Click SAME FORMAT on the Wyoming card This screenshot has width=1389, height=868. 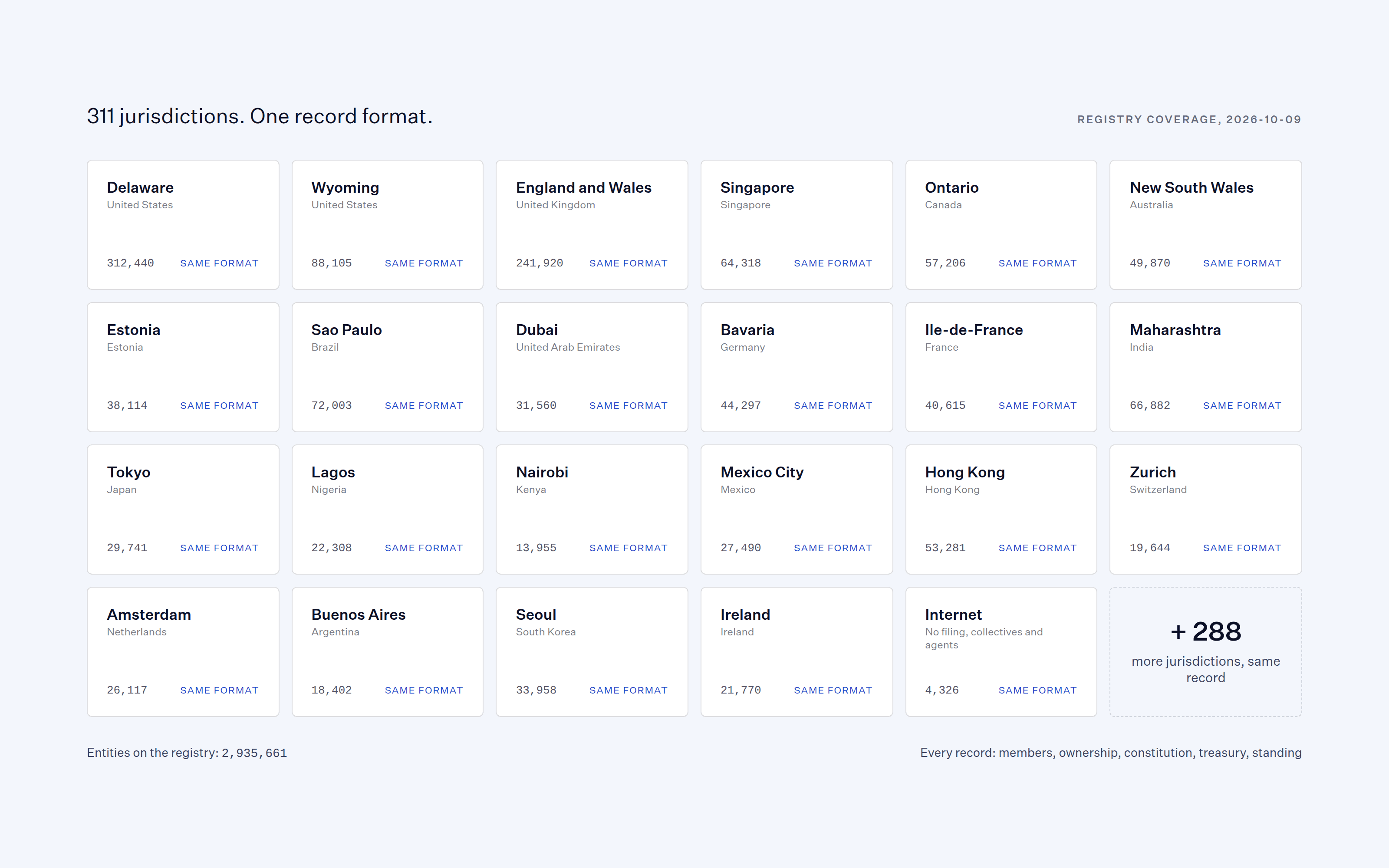(424, 263)
